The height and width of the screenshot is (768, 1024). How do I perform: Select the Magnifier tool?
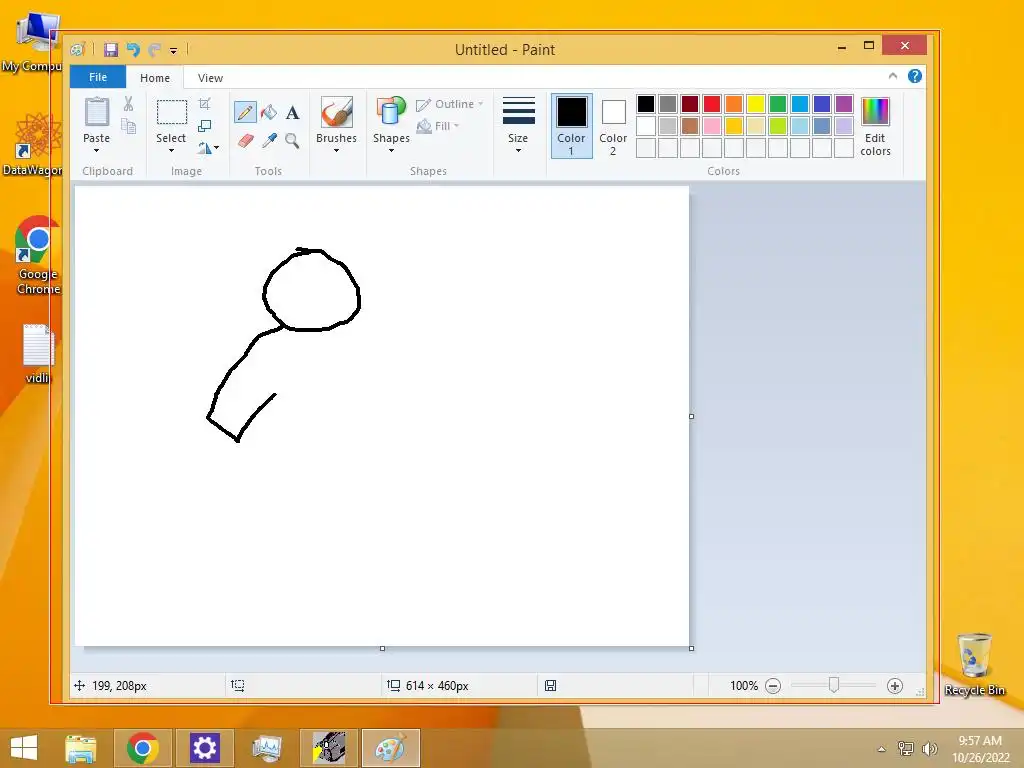293,140
